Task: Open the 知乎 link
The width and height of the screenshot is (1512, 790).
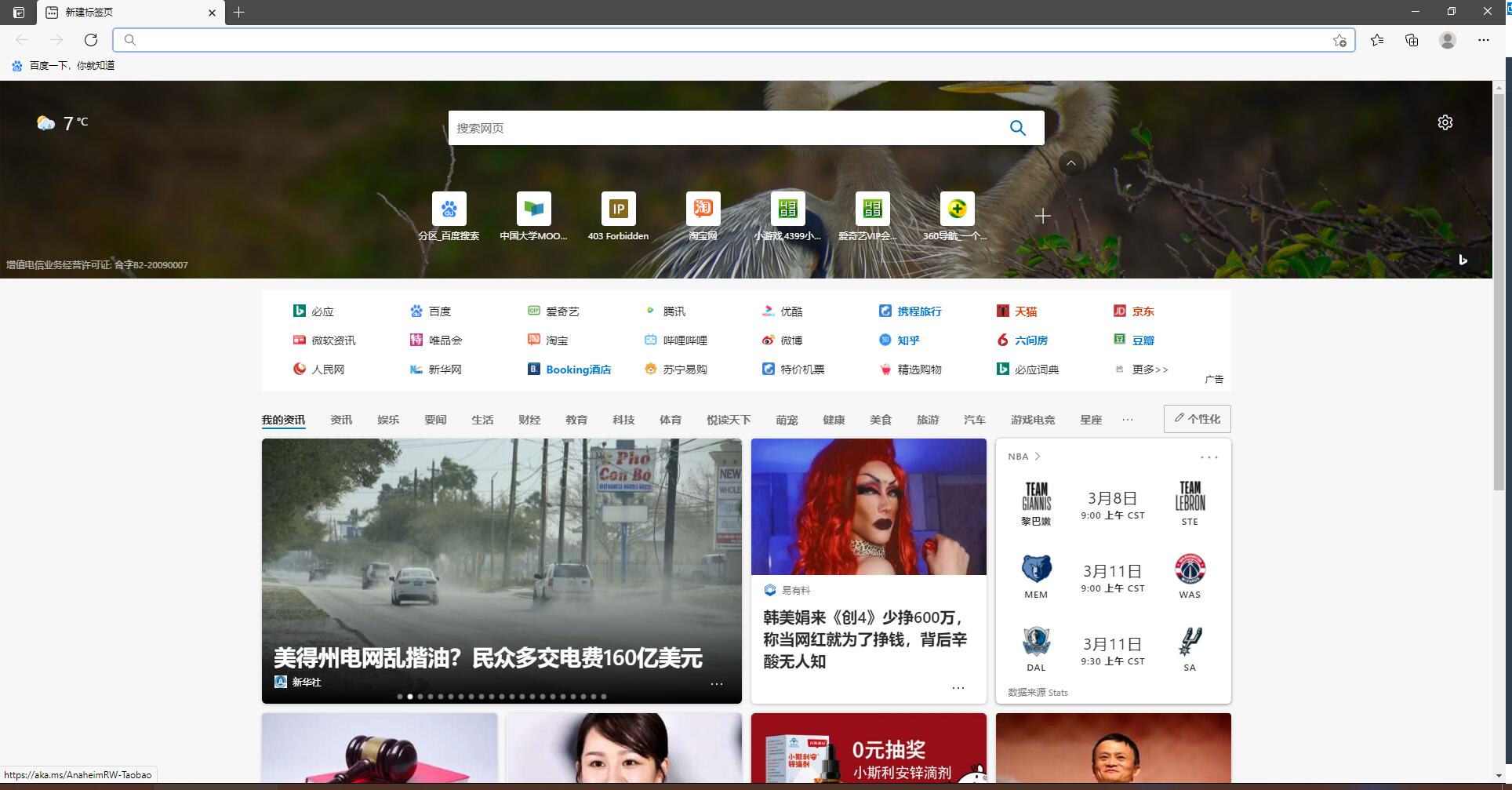Action: [x=899, y=340]
